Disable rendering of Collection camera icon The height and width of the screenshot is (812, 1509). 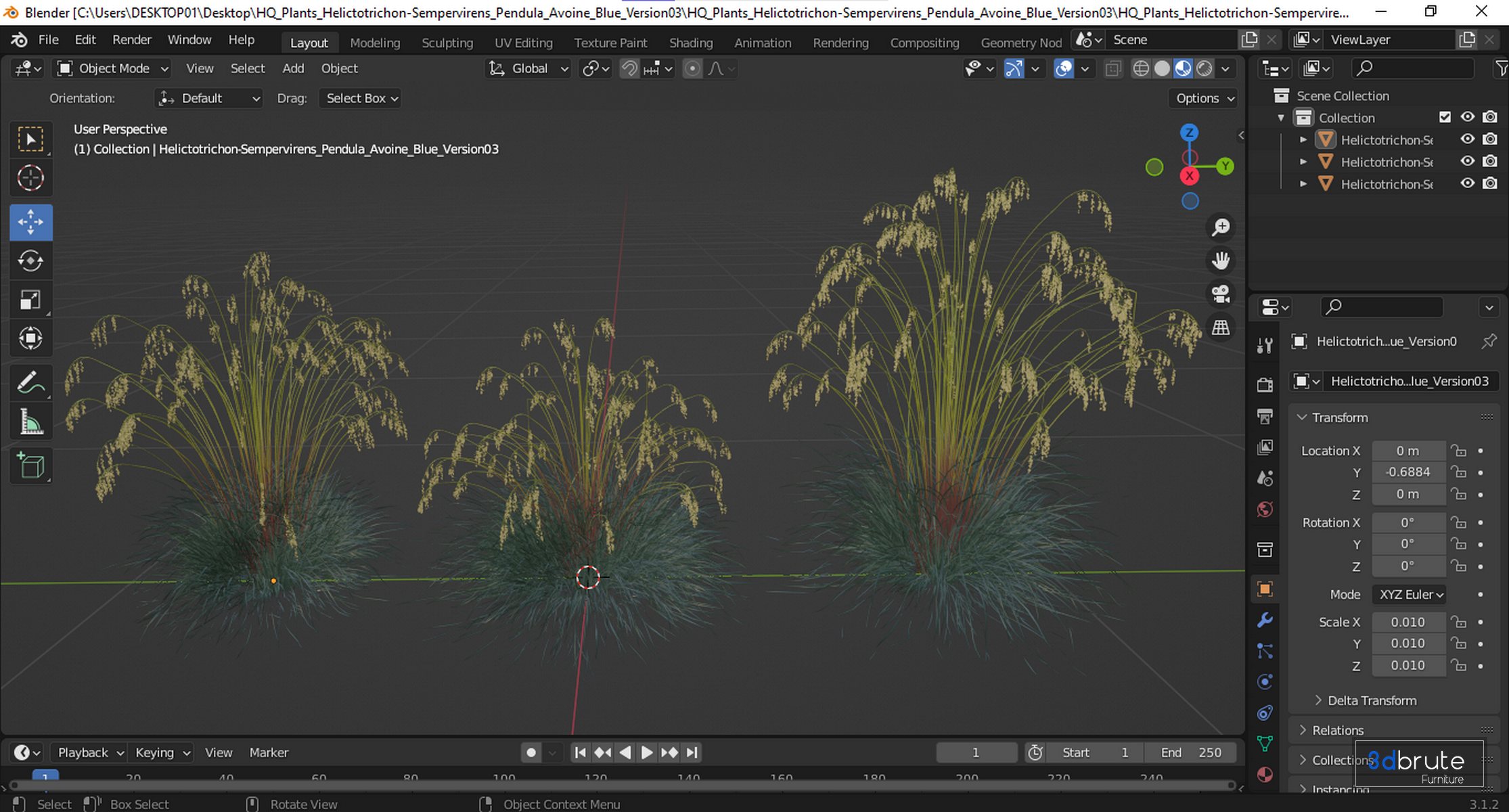tap(1489, 117)
